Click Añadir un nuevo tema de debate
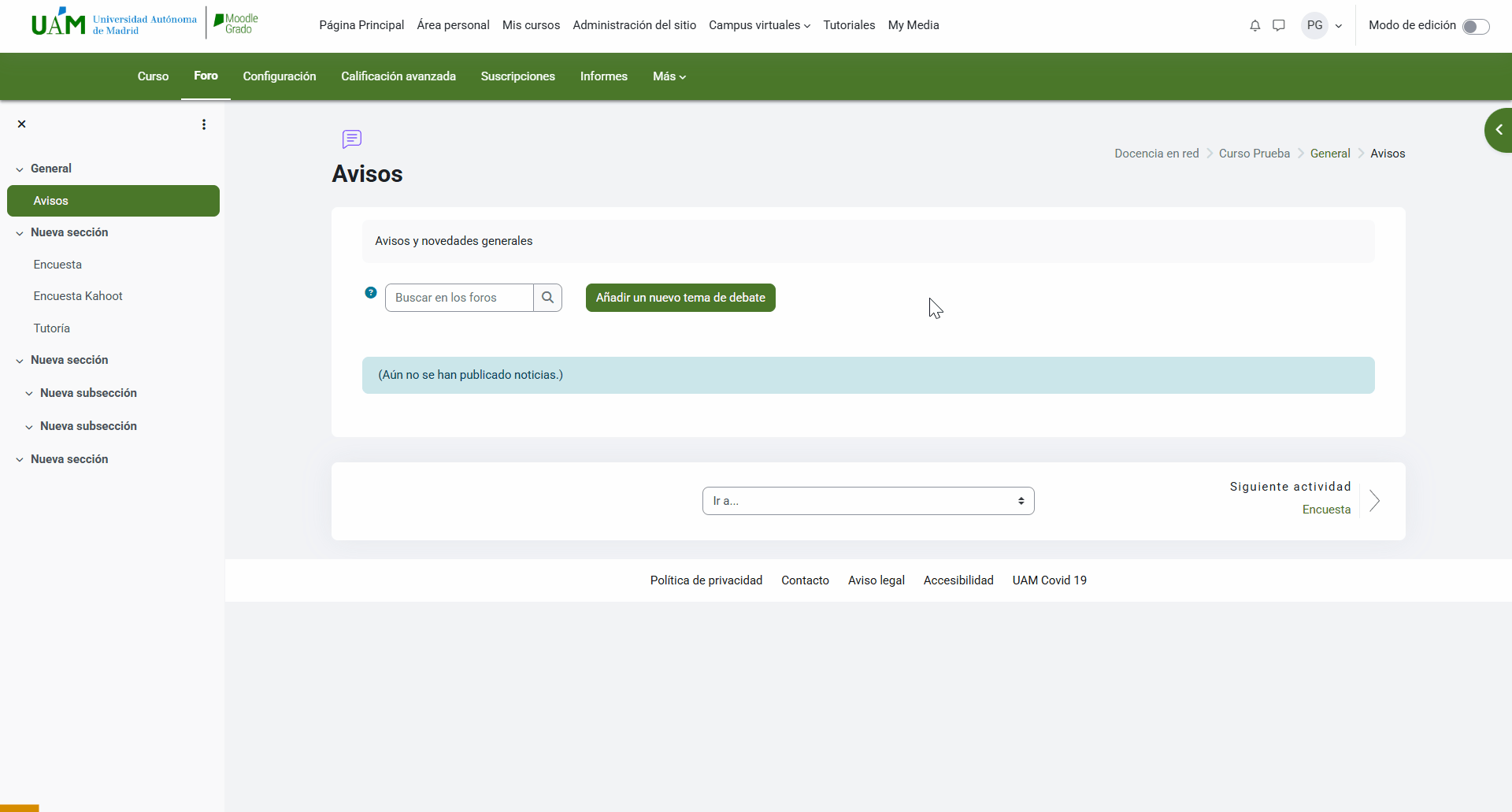The height and width of the screenshot is (812, 1512). click(680, 298)
